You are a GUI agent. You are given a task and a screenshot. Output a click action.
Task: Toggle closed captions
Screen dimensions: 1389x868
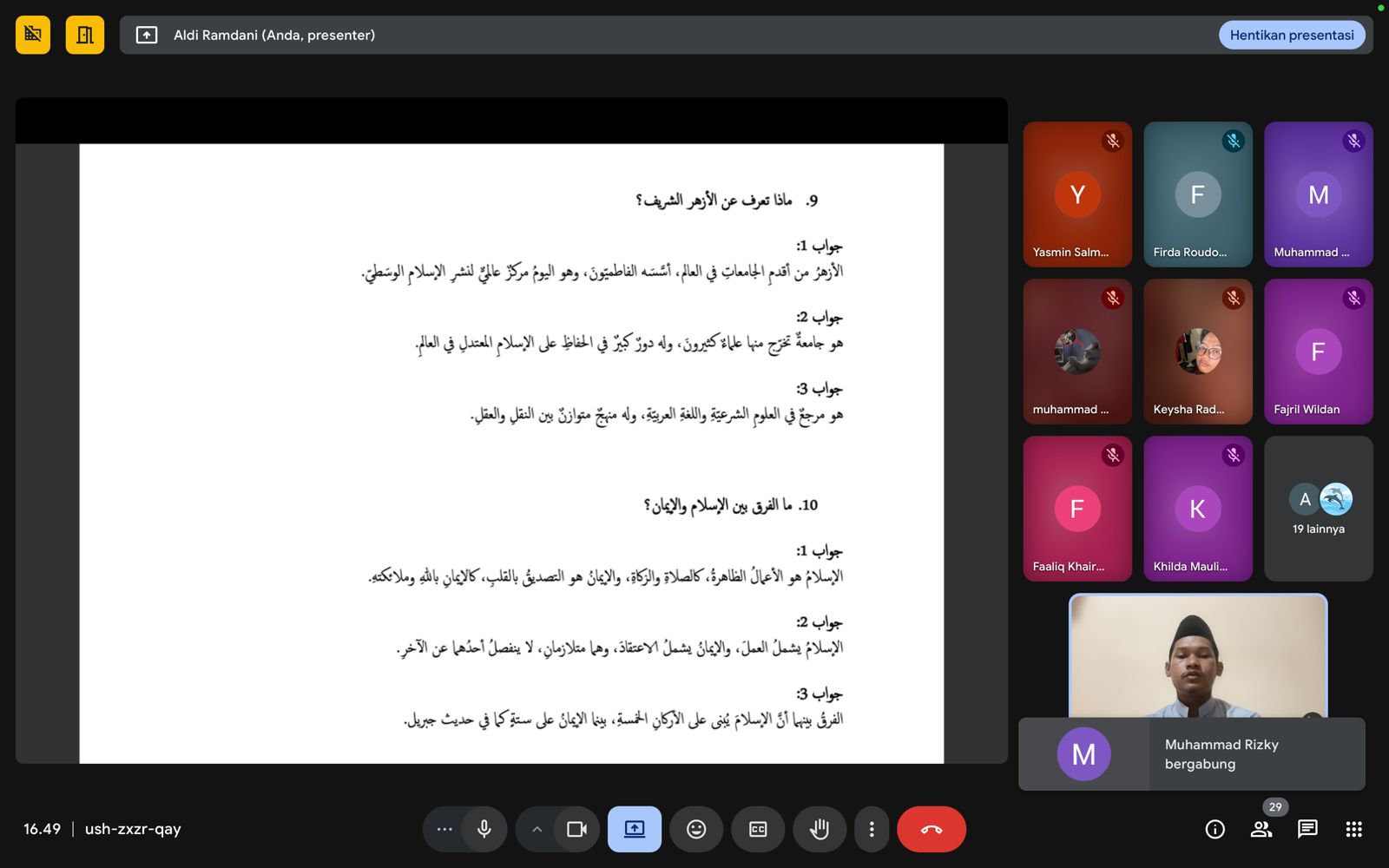click(758, 829)
